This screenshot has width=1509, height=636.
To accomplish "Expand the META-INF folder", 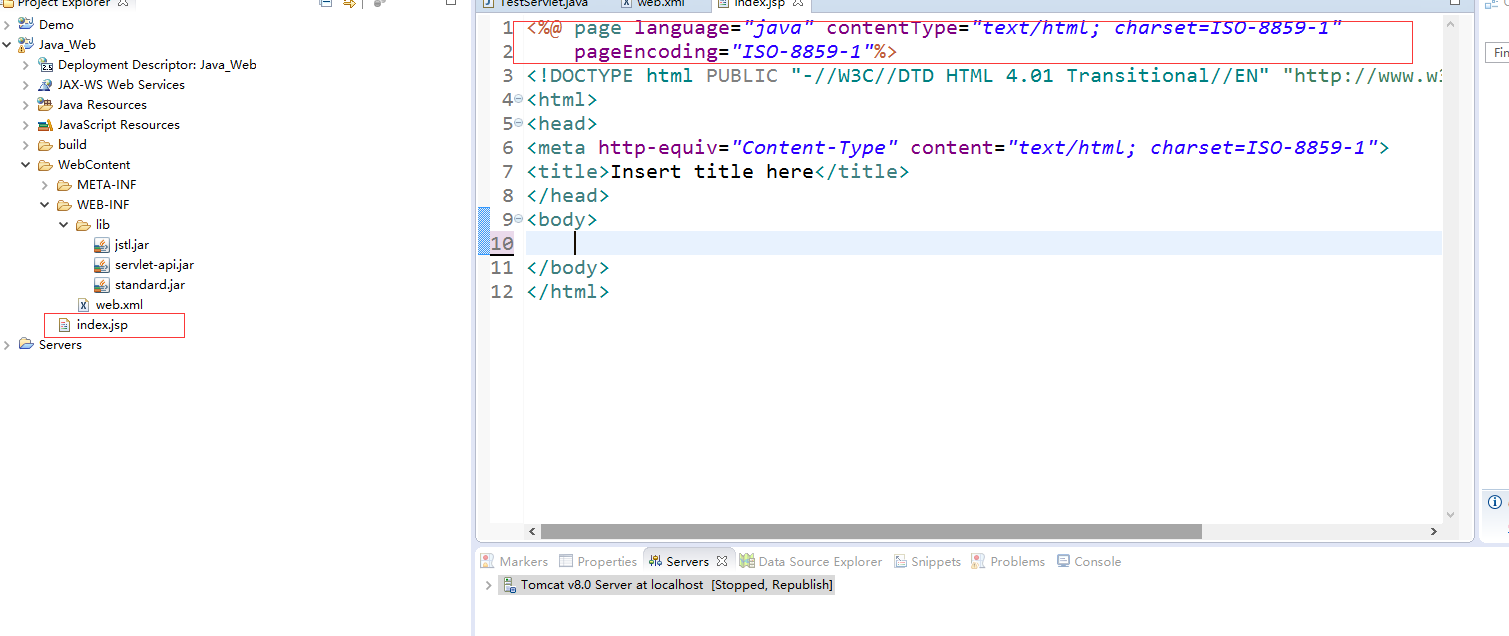I will (x=45, y=185).
